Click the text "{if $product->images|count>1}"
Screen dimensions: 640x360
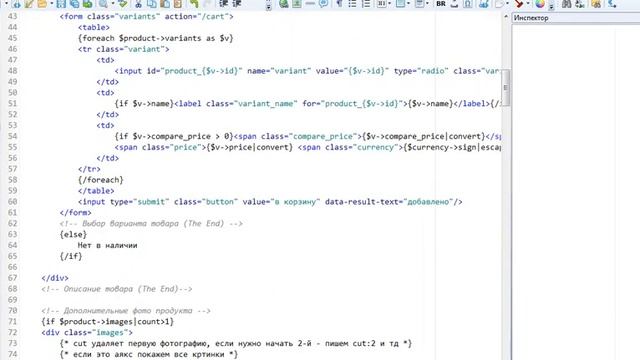pyautogui.click(x=107, y=322)
